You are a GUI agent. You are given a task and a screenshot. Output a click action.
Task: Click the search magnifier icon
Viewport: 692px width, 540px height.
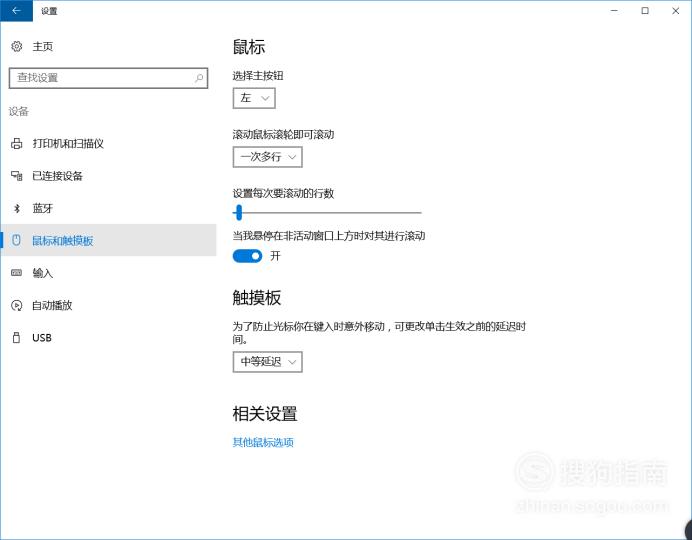tap(199, 78)
